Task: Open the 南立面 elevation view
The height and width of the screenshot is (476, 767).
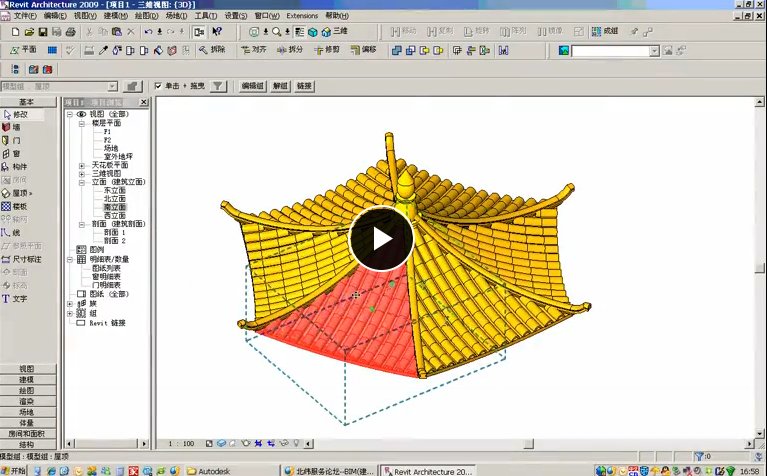Action: (x=114, y=207)
